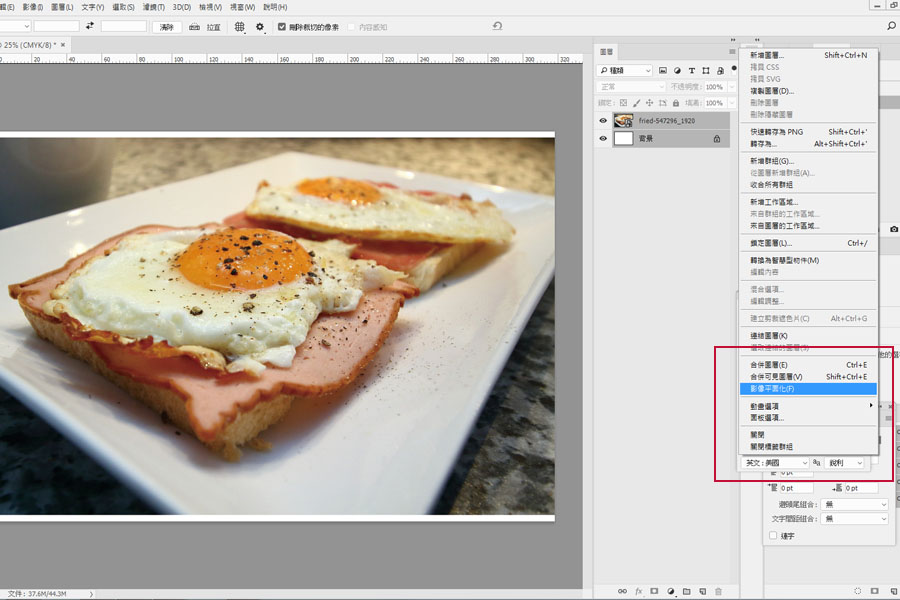Filter layers by smart object icon
The image size is (900, 600).
point(720,70)
